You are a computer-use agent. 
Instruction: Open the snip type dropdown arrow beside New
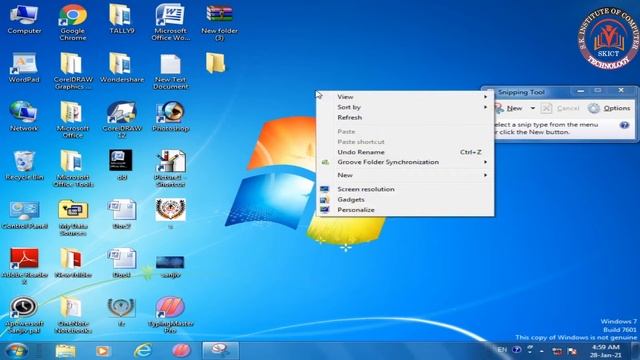tap(532, 108)
